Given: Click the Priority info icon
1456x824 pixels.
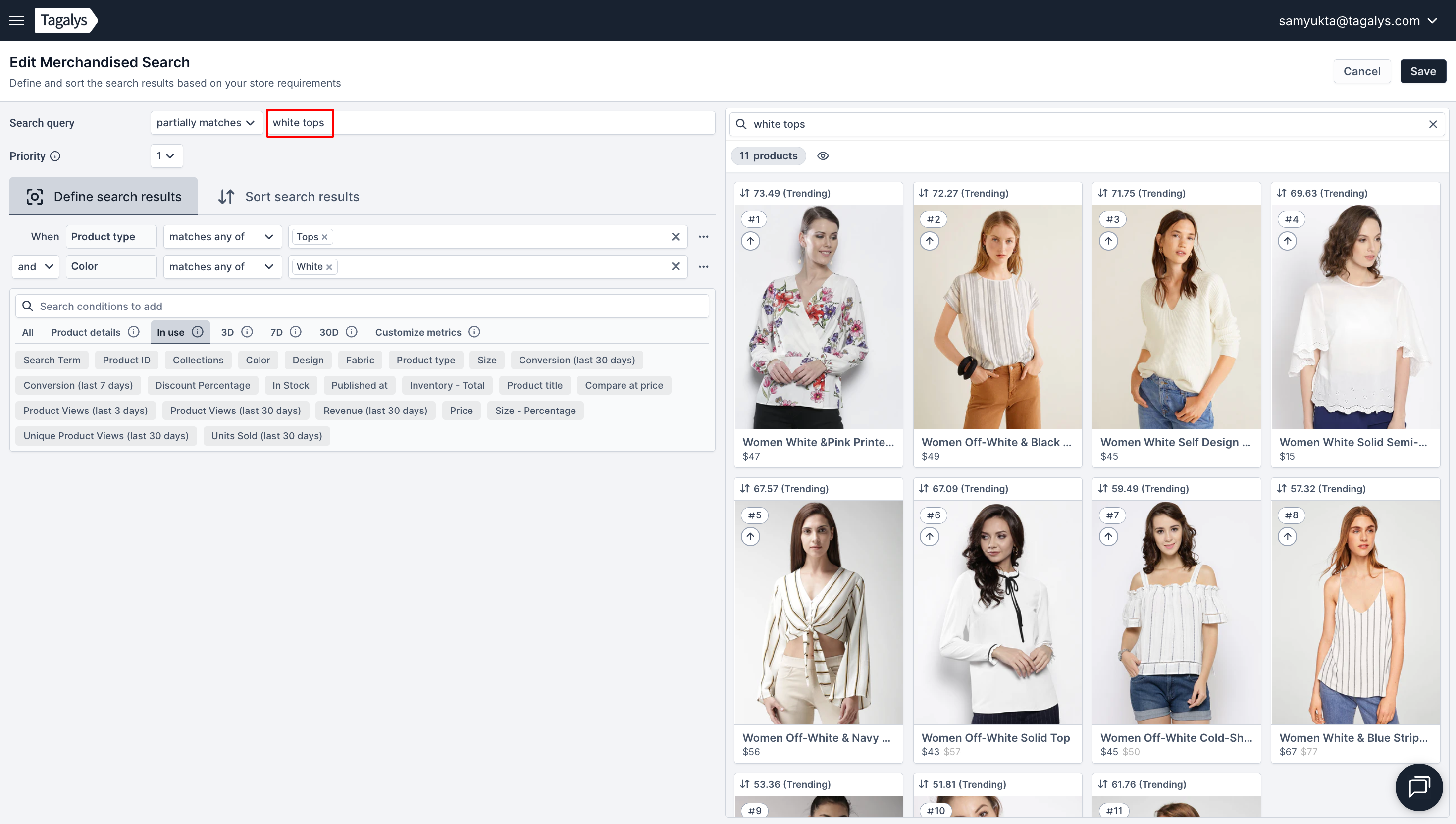Looking at the screenshot, I should pos(55,156).
